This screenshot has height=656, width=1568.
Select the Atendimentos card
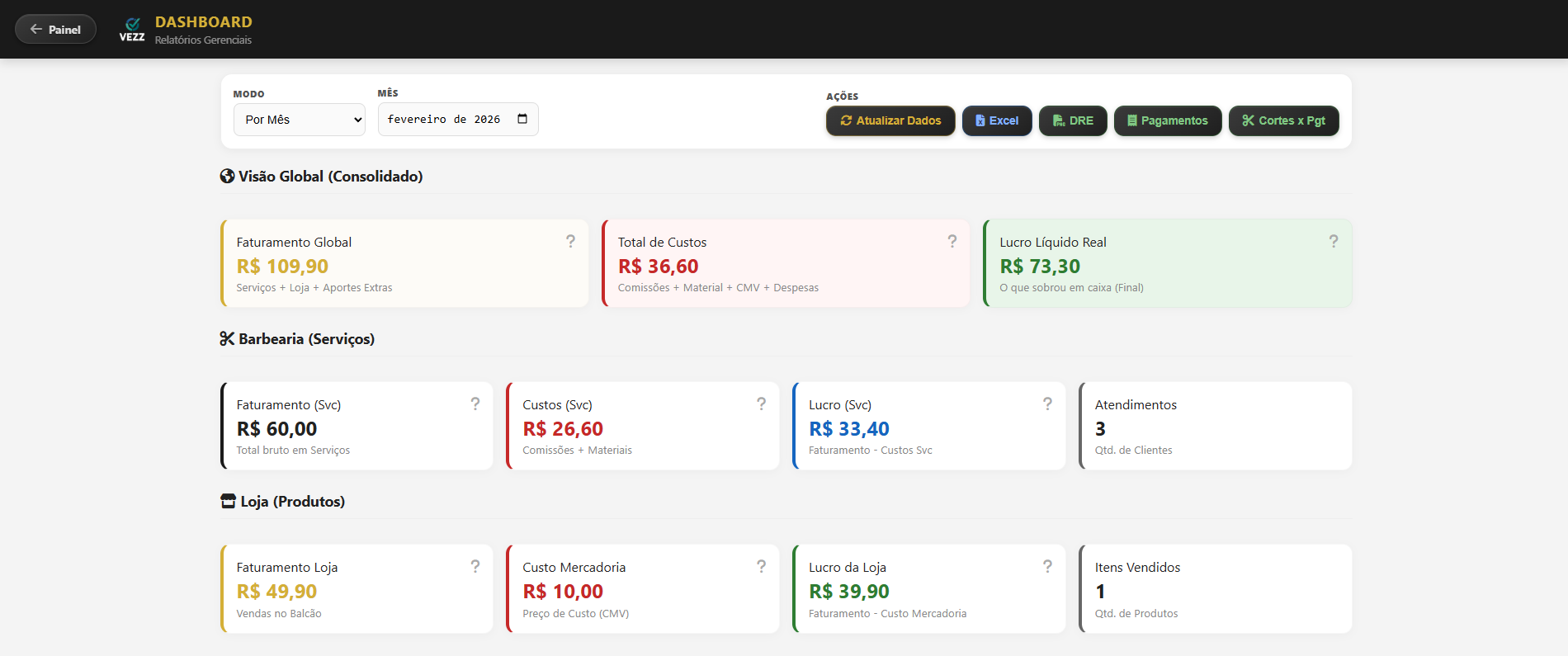point(1215,426)
